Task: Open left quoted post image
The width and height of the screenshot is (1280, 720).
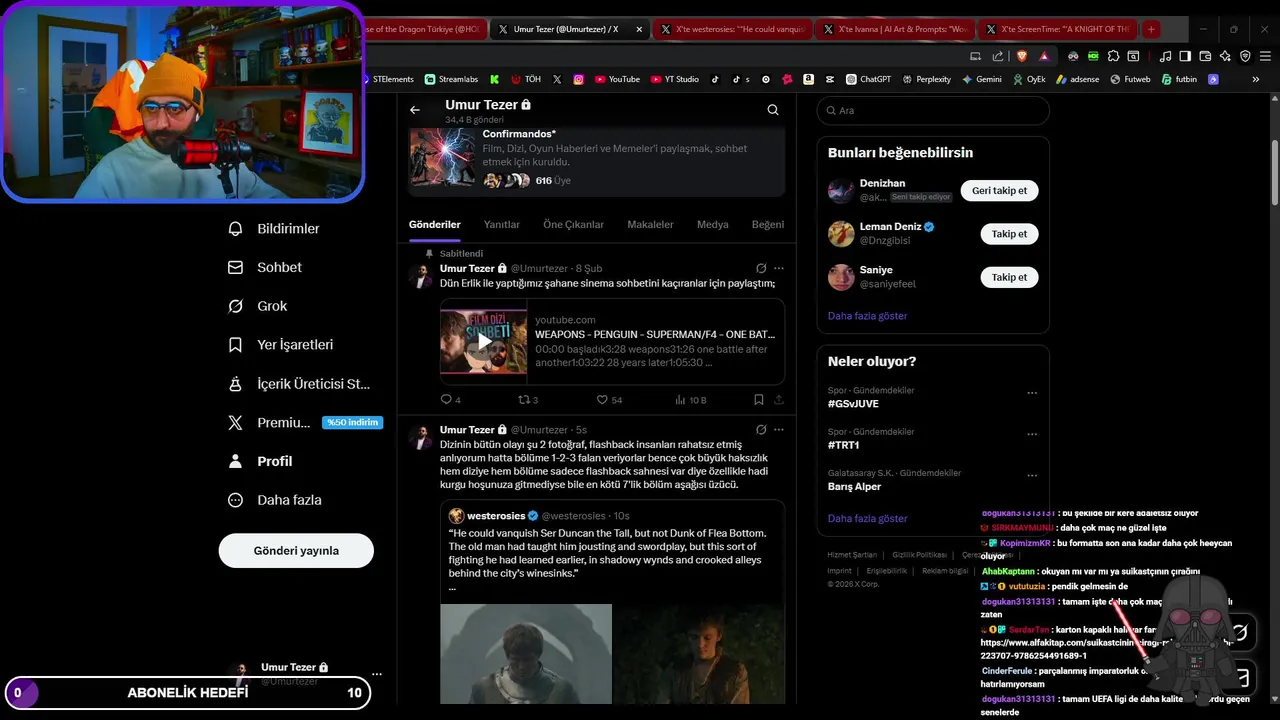Action: (x=526, y=653)
